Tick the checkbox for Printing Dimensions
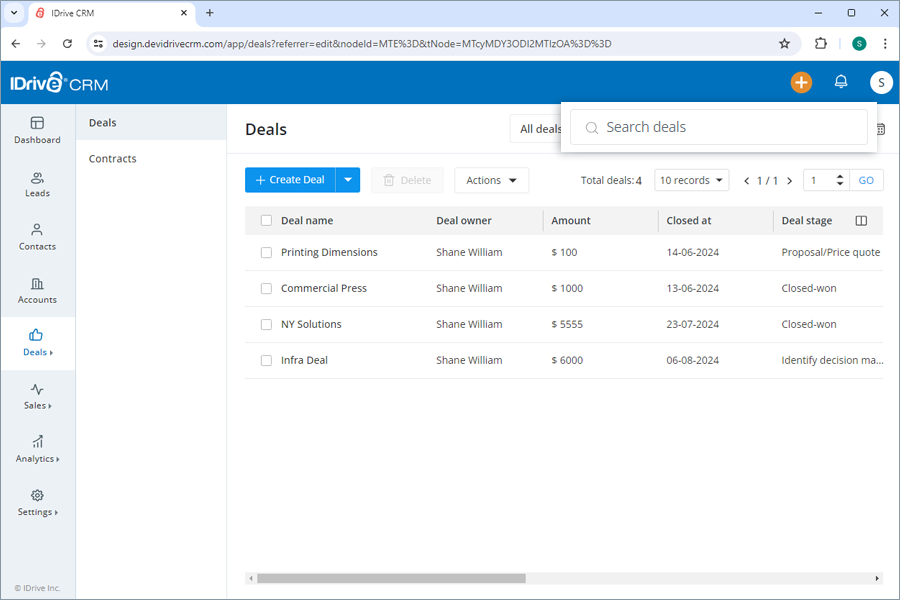The image size is (900, 600). [266, 252]
